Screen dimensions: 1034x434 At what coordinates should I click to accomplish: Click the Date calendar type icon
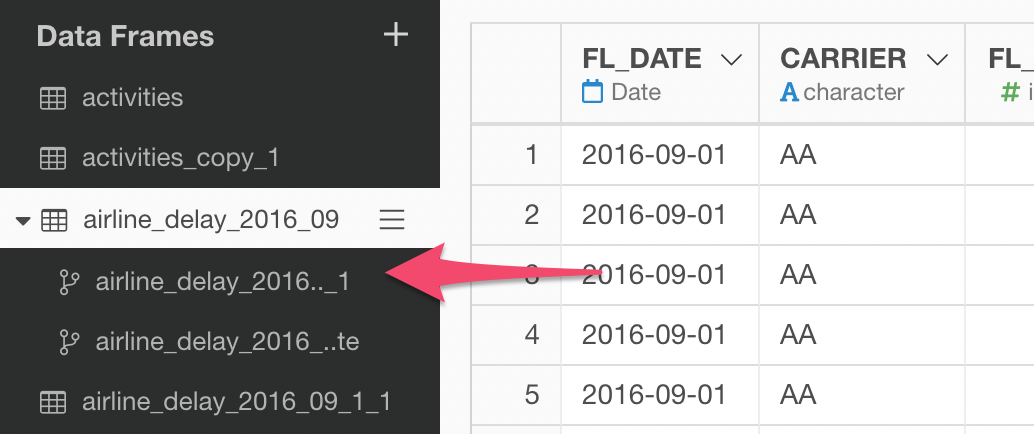[x=592, y=92]
